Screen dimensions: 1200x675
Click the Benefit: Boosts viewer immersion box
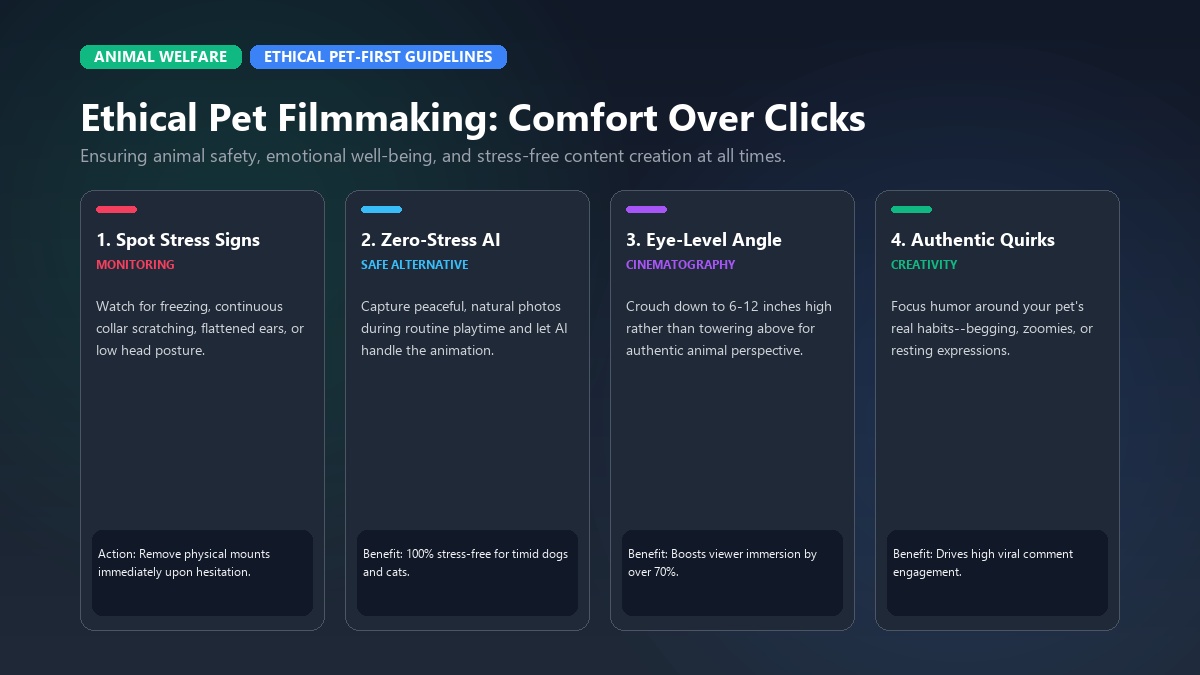click(732, 573)
